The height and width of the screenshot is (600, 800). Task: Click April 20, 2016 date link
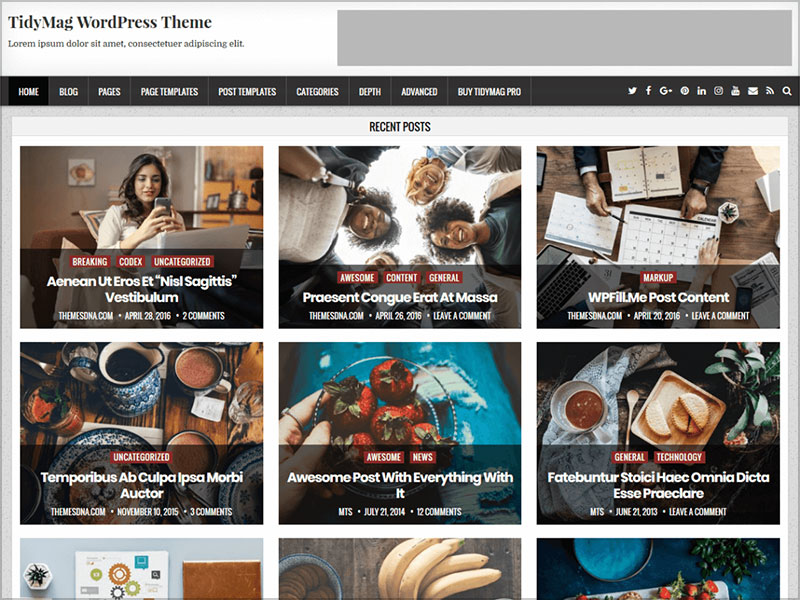click(x=657, y=315)
